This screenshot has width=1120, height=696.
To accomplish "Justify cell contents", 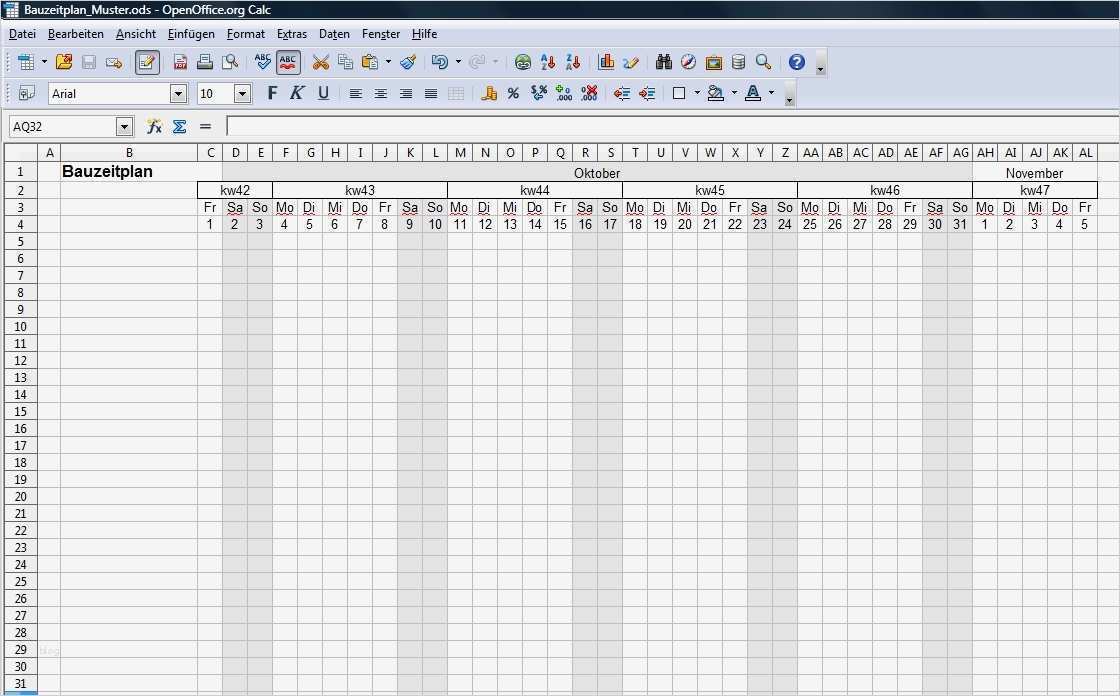I will pos(431,93).
